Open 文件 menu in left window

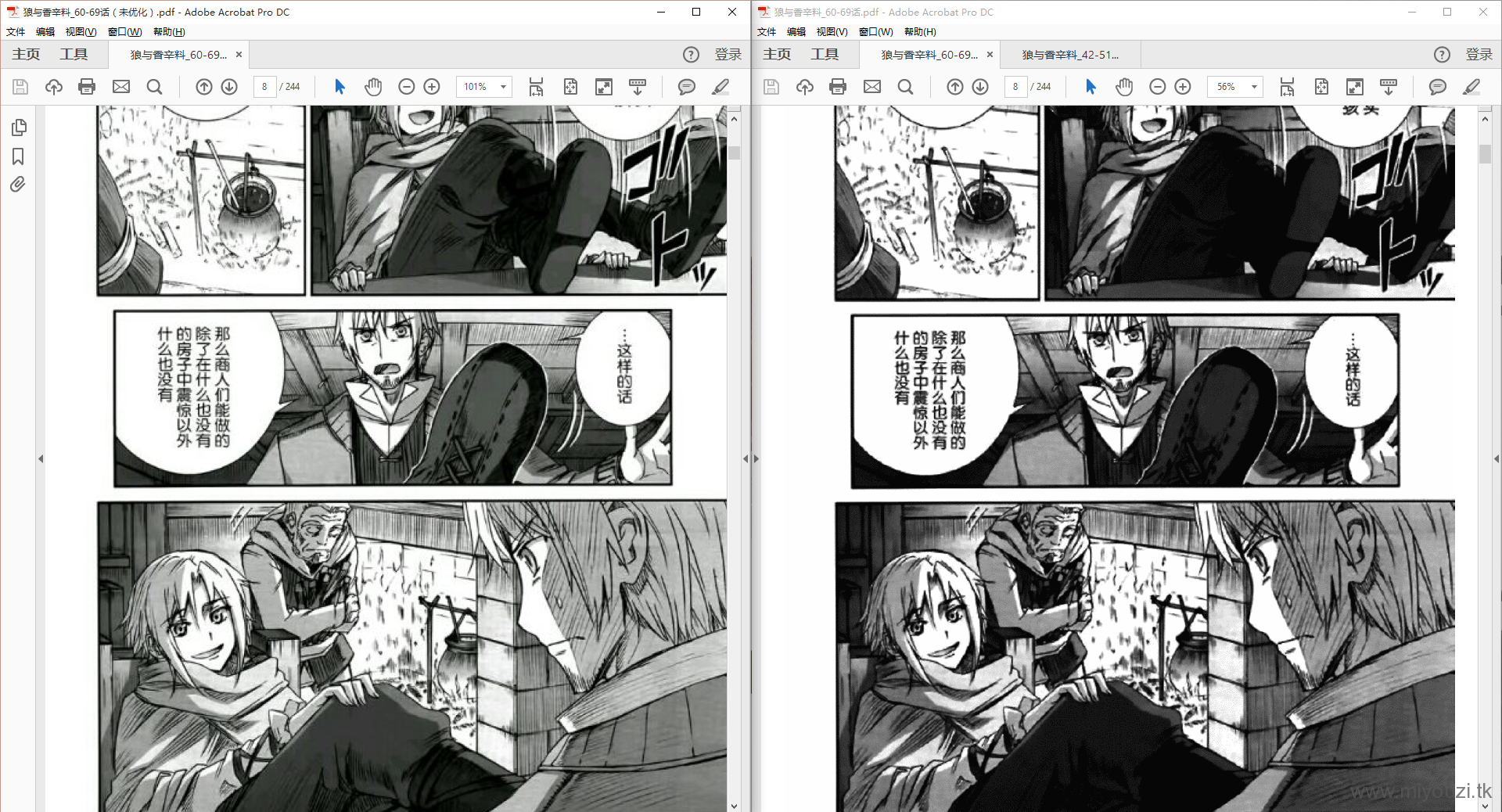(x=16, y=32)
